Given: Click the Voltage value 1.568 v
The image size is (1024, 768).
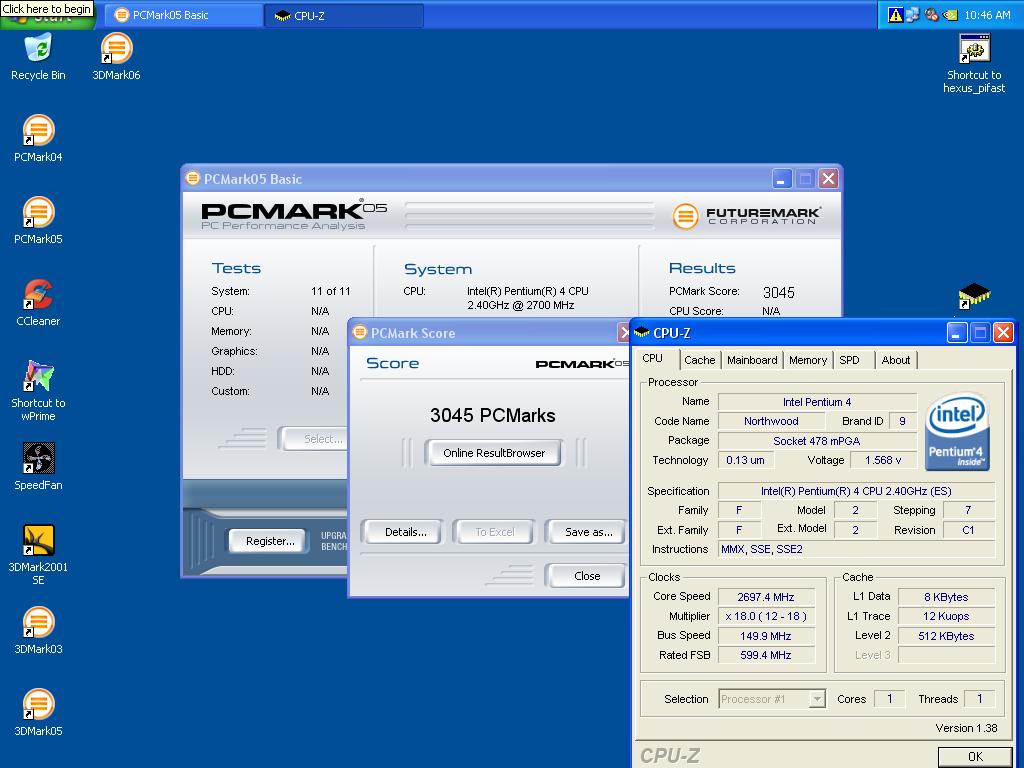Looking at the screenshot, I should coord(883,460).
